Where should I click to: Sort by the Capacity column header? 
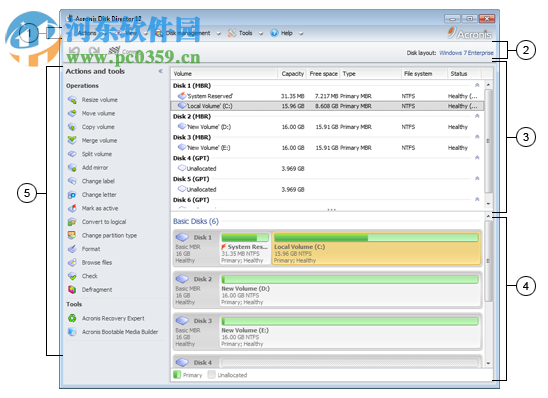tap(293, 74)
